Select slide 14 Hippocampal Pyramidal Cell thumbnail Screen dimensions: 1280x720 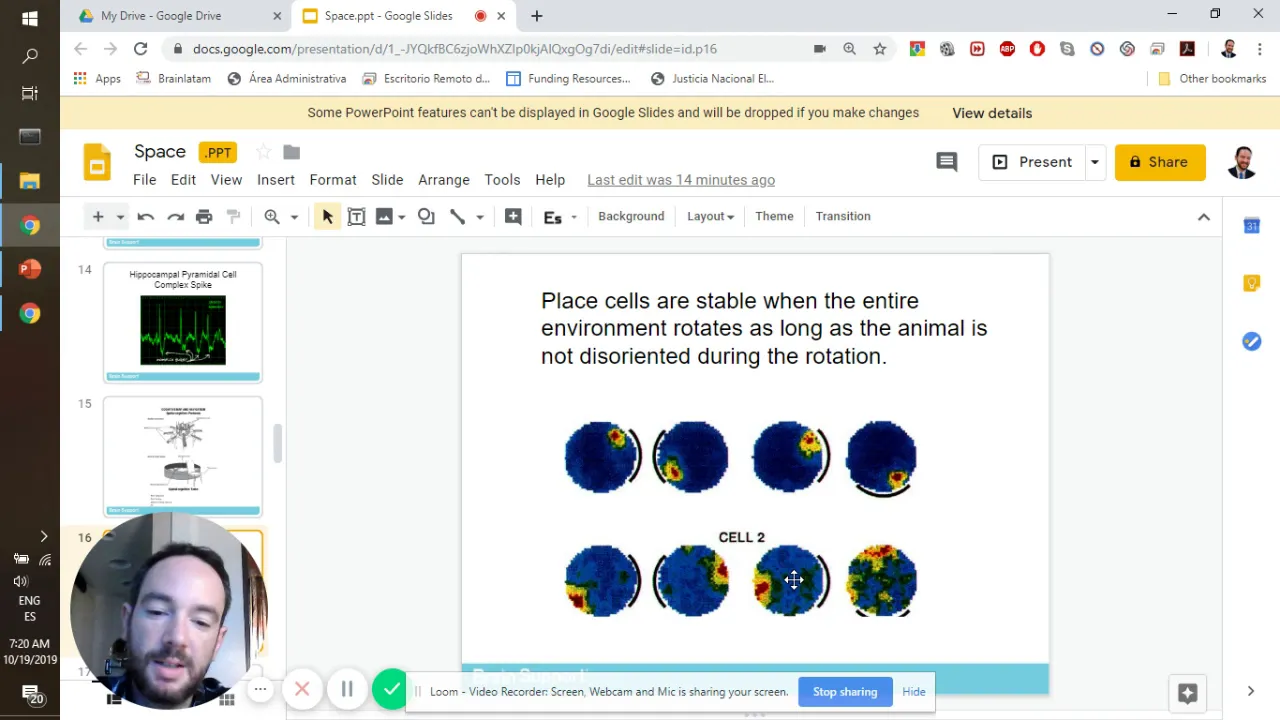coord(183,322)
